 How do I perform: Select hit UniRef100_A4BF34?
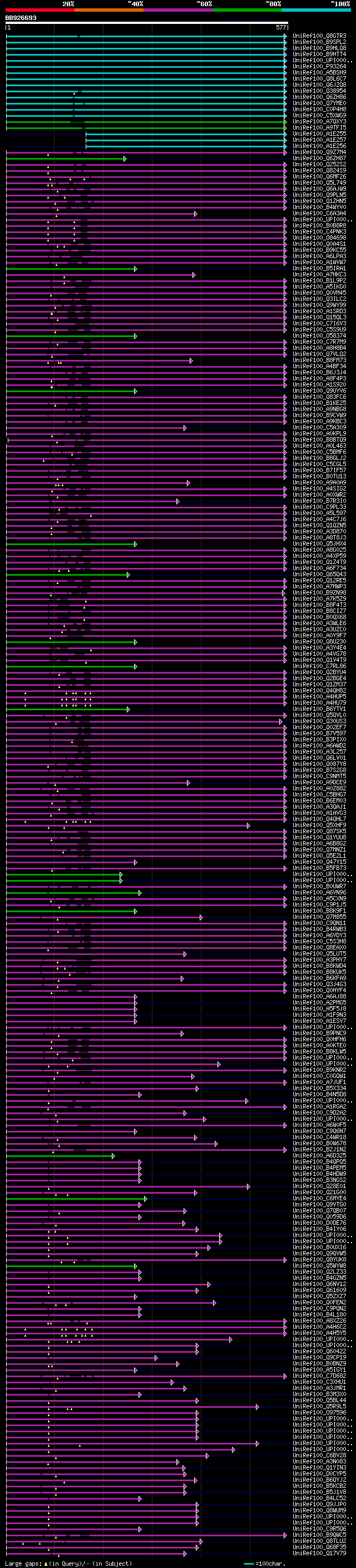[x=319, y=367]
